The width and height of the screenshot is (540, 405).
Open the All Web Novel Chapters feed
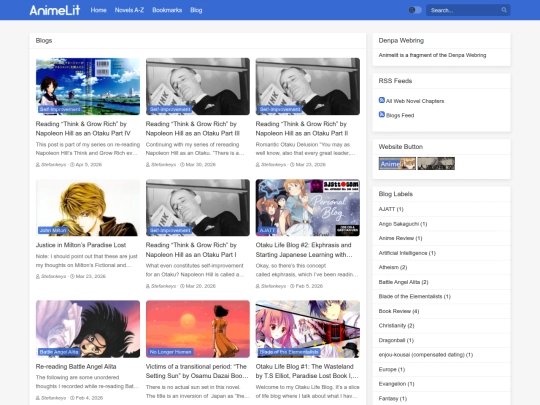click(x=415, y=101)
